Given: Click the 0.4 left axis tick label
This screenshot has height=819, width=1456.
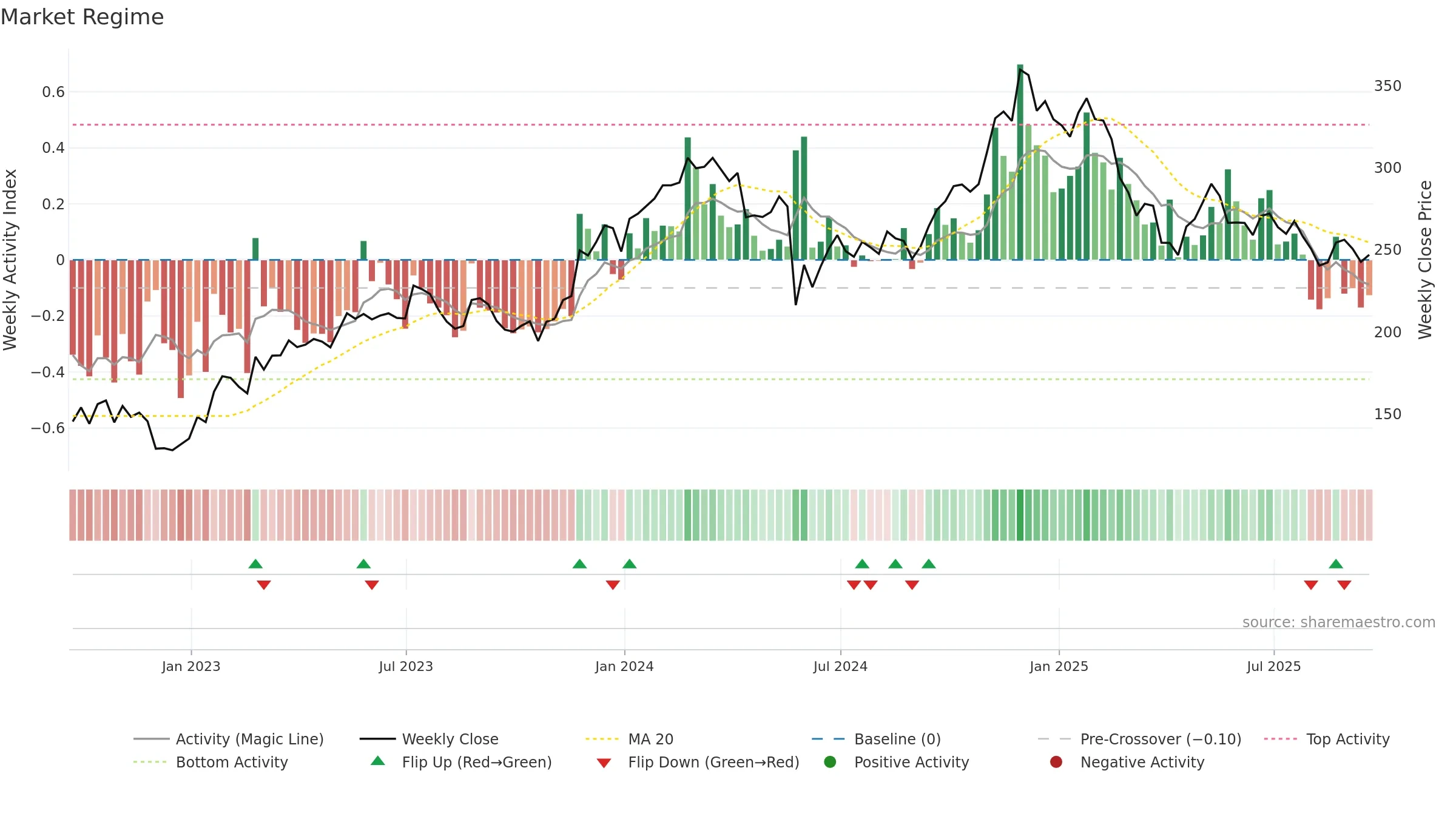Looking at the screenshot, I should [53, 148].
